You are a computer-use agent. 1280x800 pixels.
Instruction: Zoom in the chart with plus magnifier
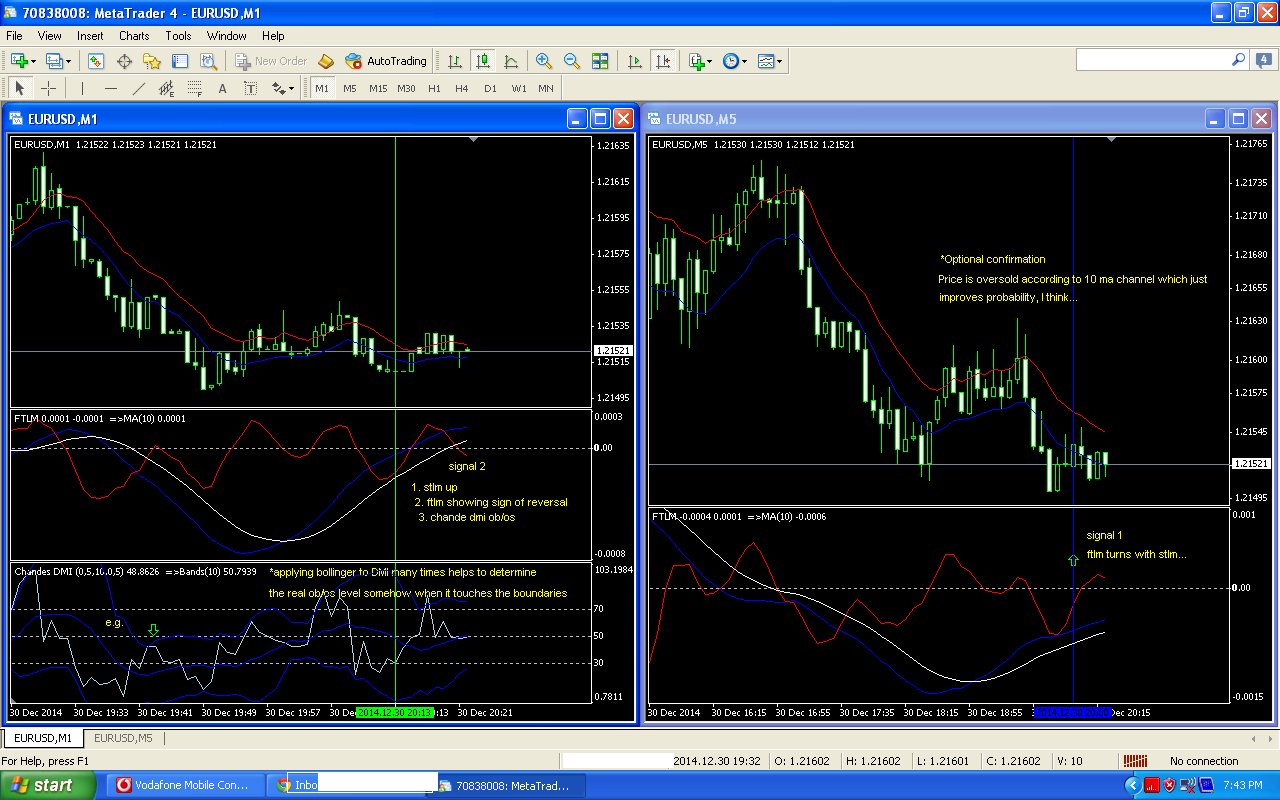pyautogui.click(x=543, y=61)
